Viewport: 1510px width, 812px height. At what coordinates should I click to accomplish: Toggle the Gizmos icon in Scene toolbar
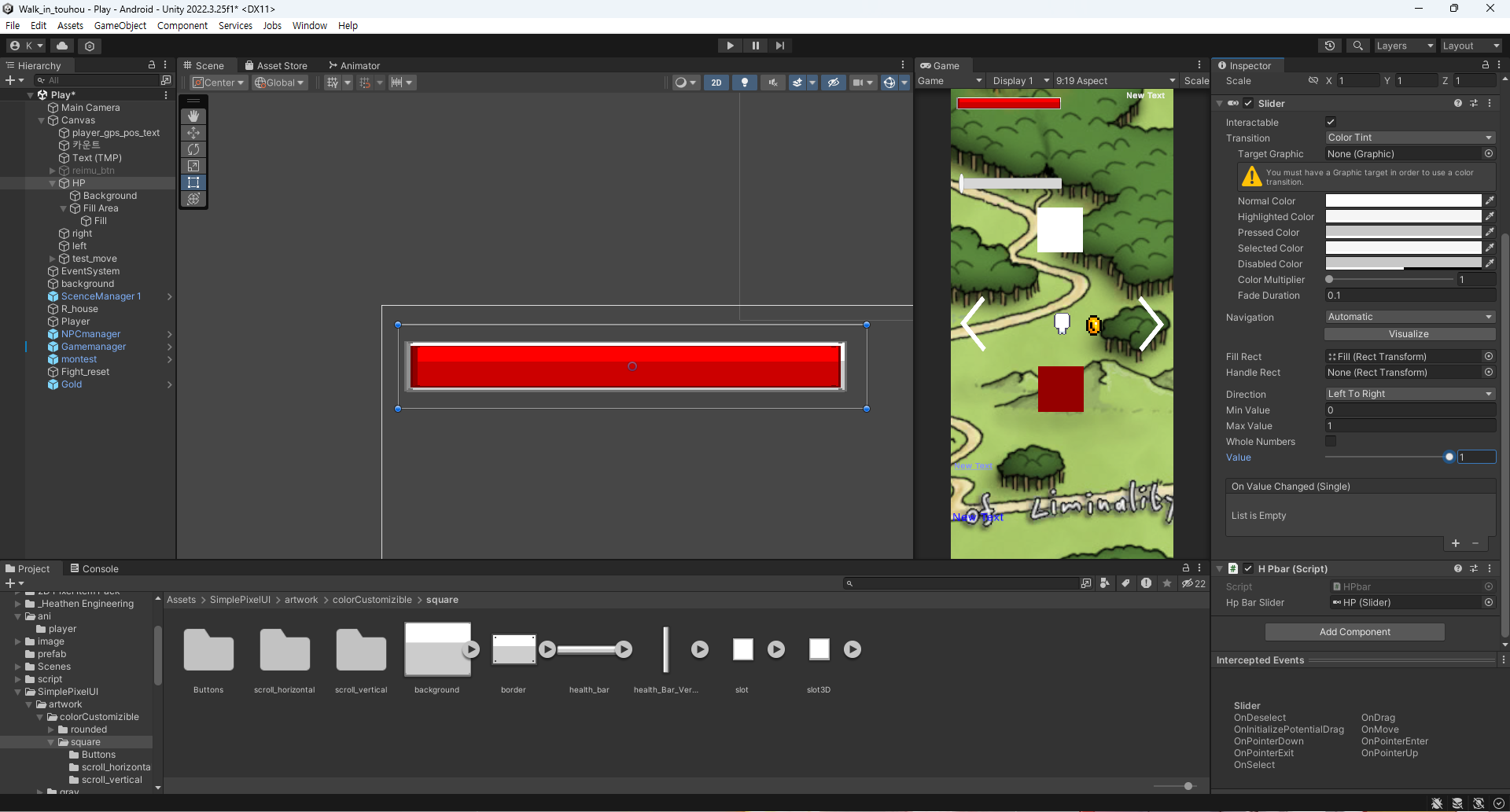click(889, 83)
